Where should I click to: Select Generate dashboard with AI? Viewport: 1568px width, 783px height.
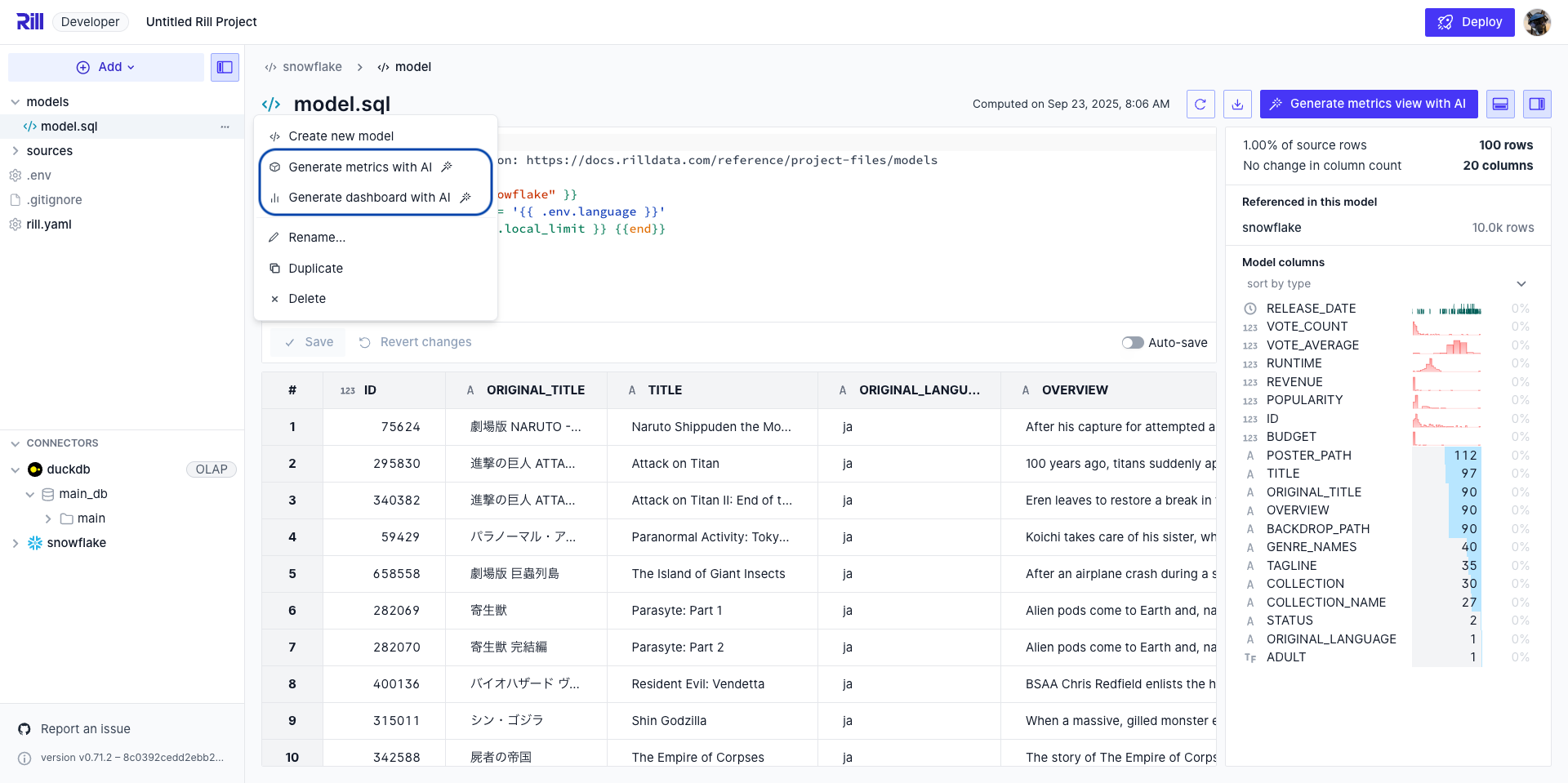(369, 198)
